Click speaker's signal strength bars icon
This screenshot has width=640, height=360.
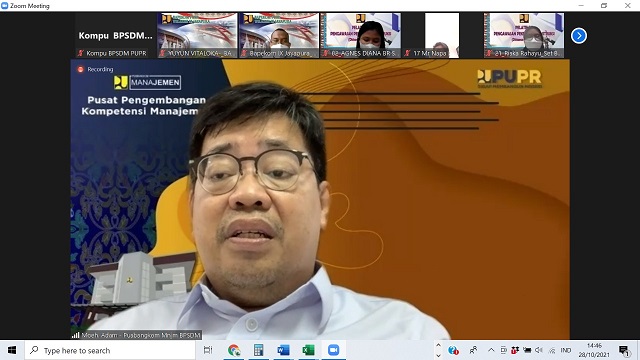pyautogui.click(x=76, y=335)
